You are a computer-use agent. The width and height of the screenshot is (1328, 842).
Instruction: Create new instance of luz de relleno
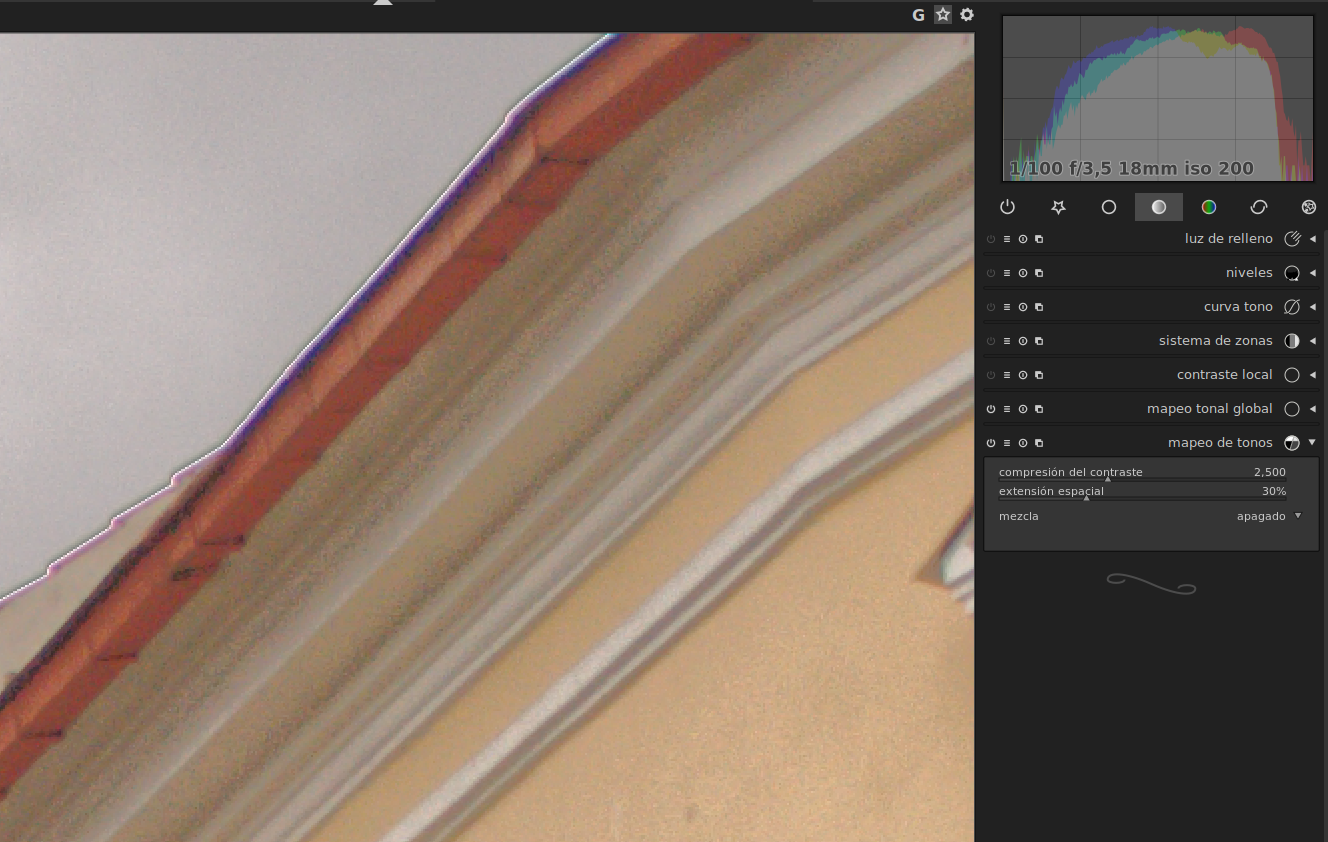click(1039, 239)
